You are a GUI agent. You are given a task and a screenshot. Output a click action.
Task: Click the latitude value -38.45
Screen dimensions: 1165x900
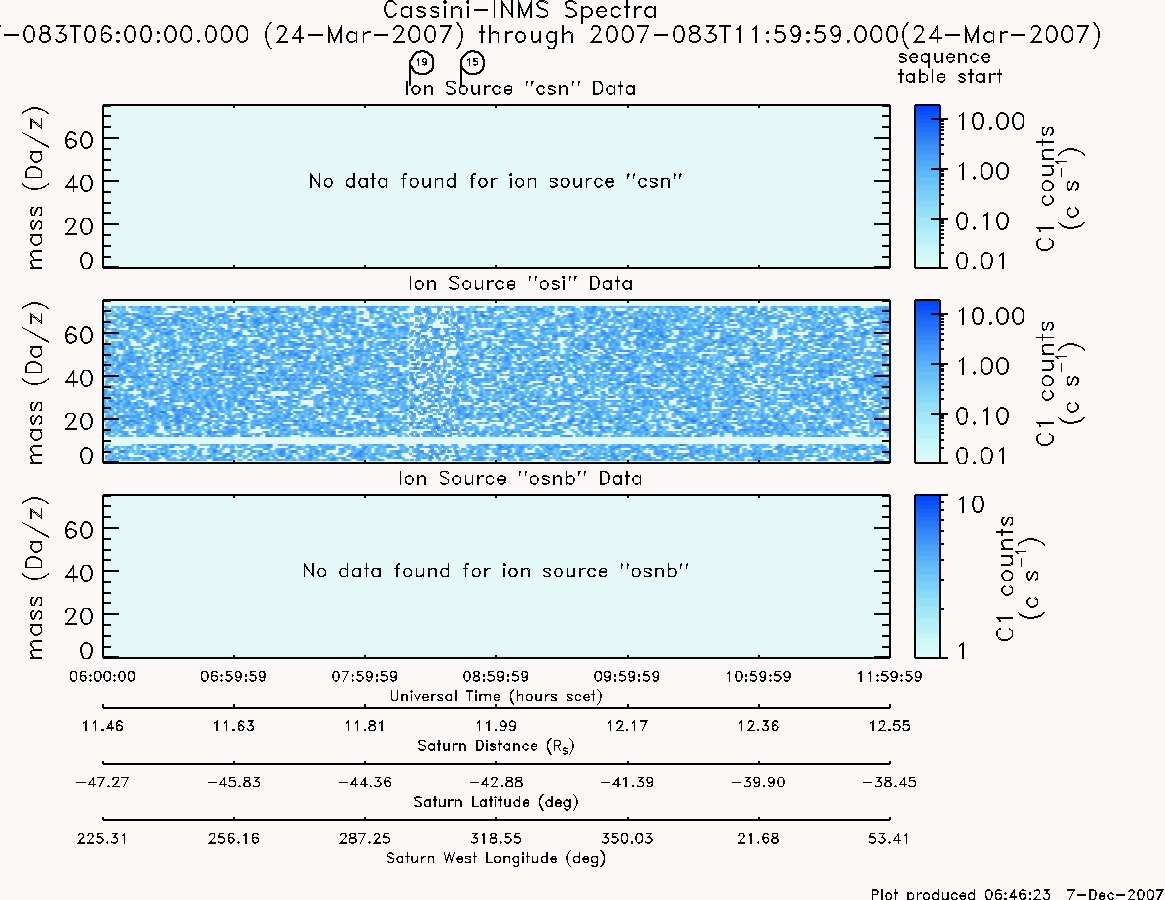click(x=889, y=783)
